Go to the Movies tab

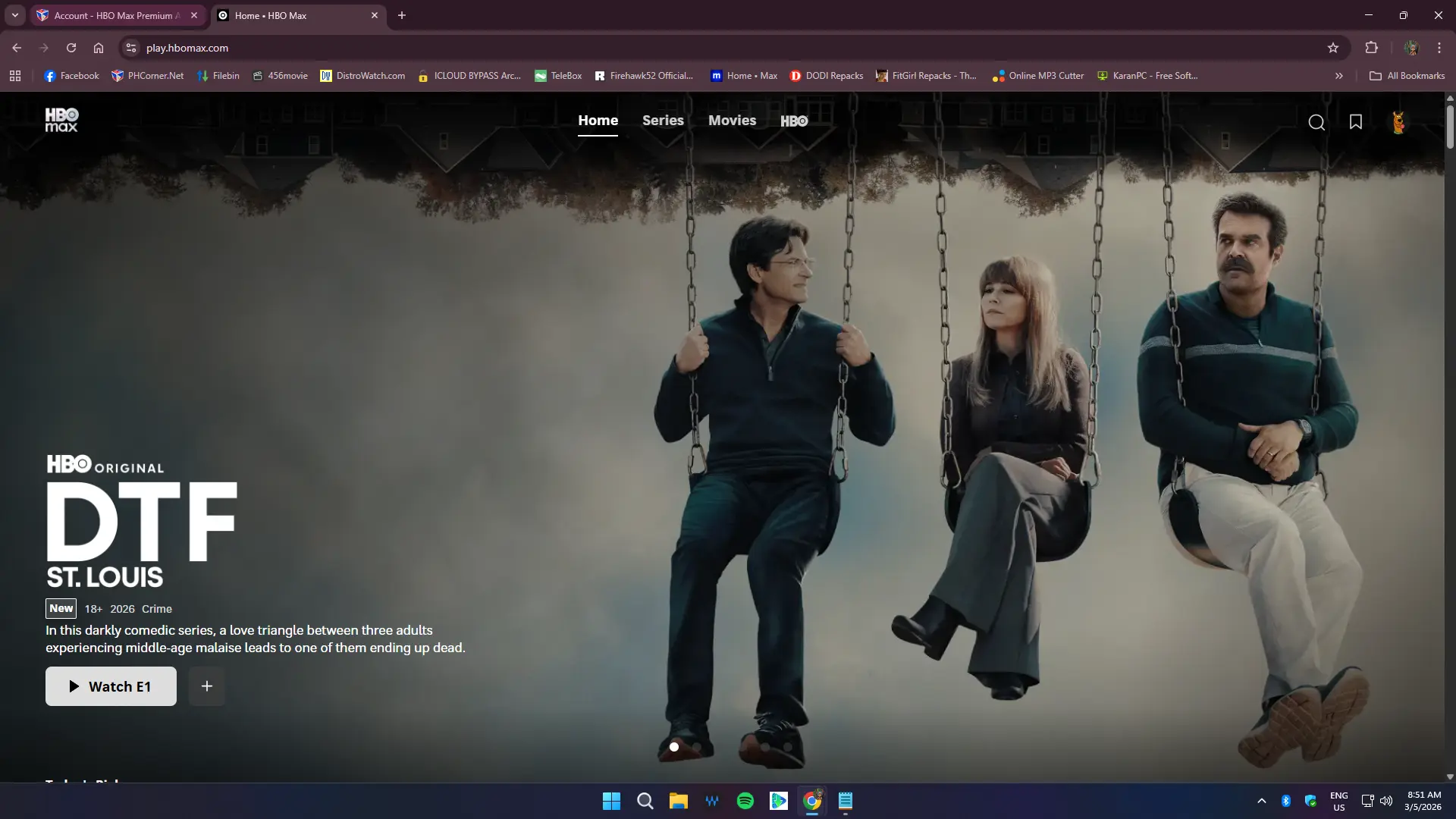tap(732, 121)
